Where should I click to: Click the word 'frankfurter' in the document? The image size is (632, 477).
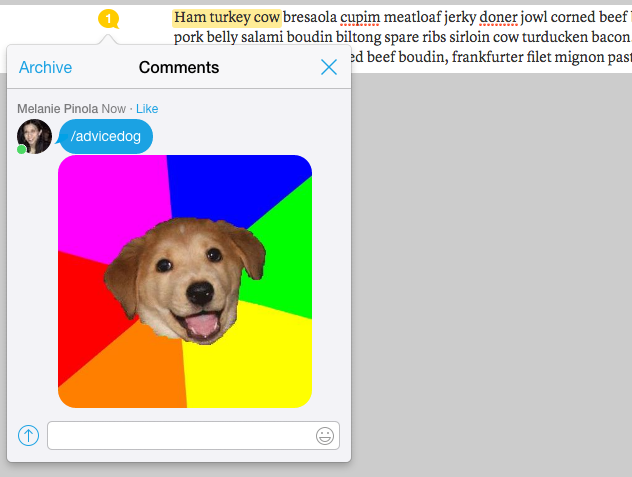[x=487, y=57]
